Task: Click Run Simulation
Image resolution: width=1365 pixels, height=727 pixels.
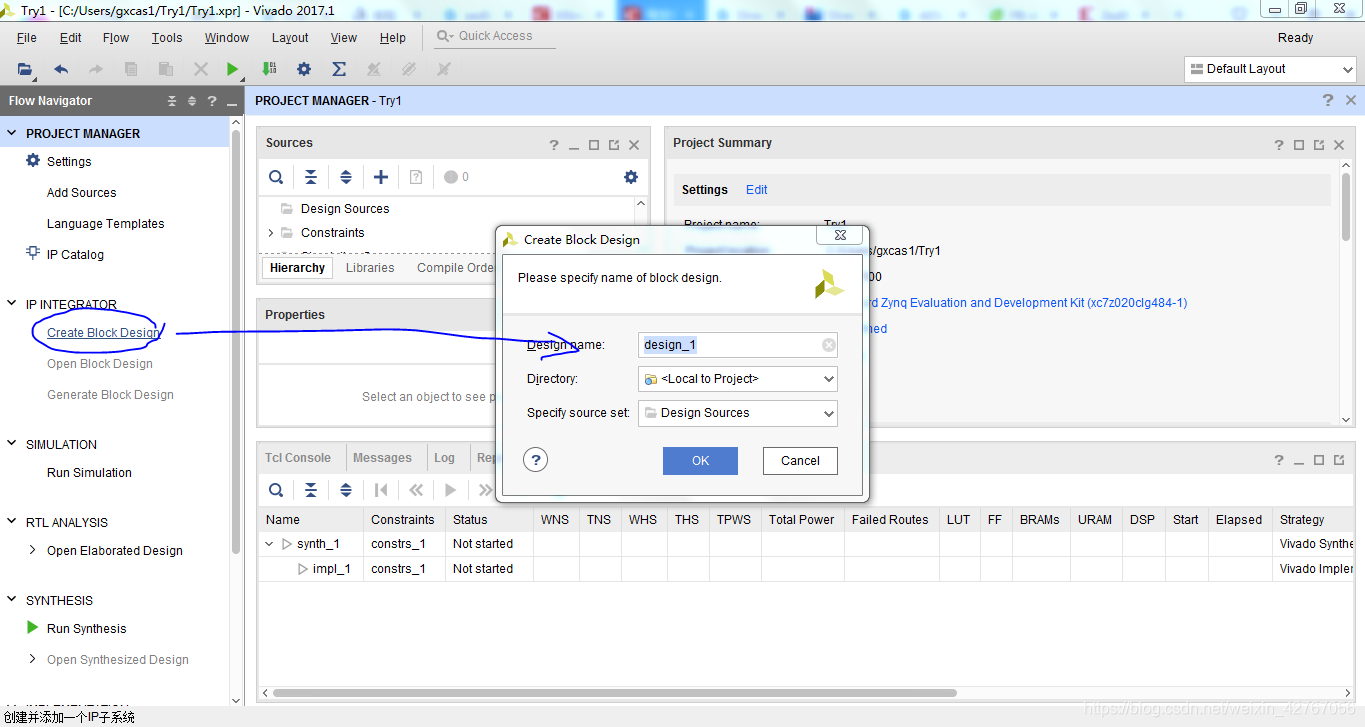Action: [89, 473]
